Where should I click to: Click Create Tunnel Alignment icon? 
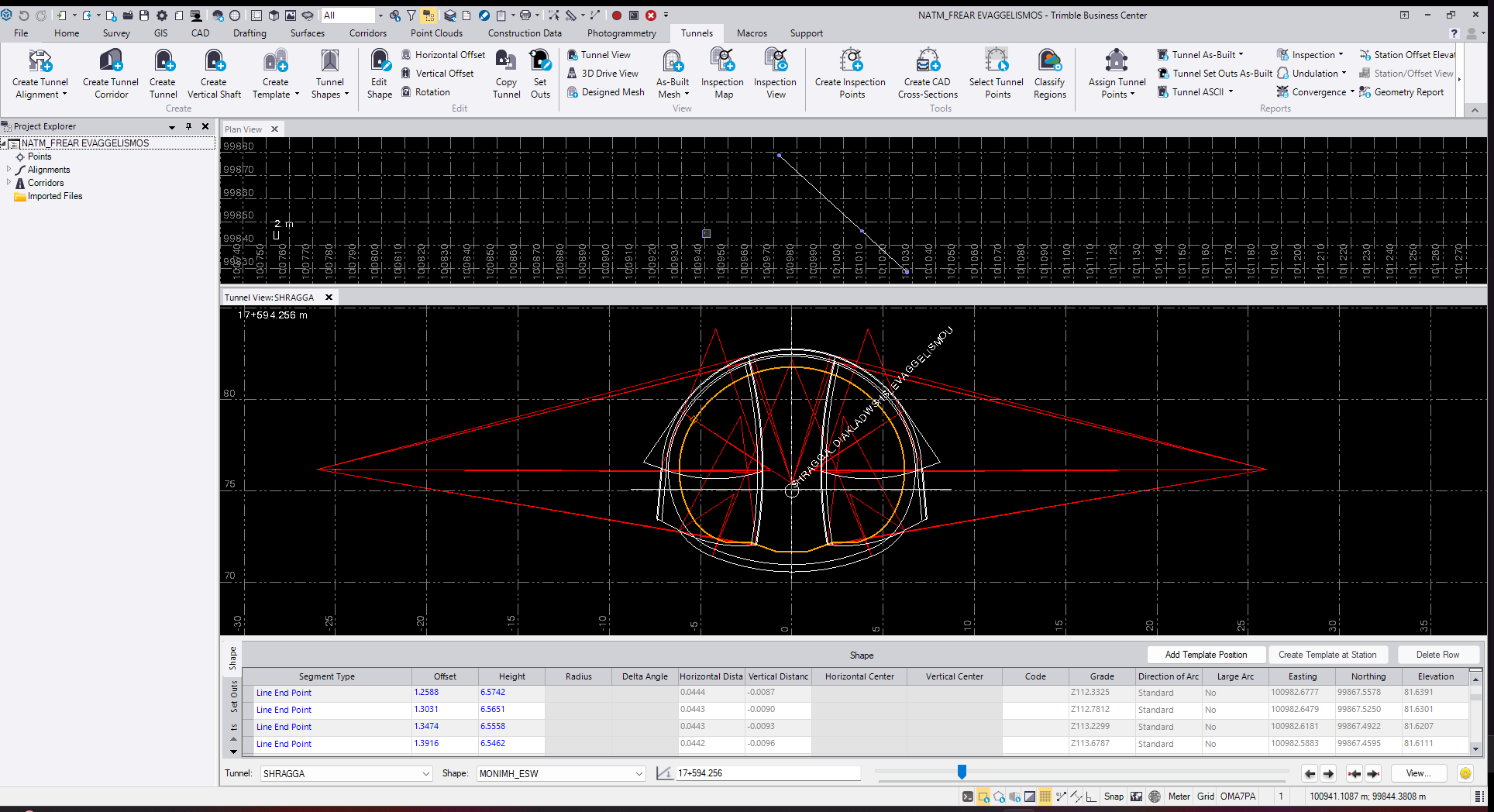(x=40, y=61)
